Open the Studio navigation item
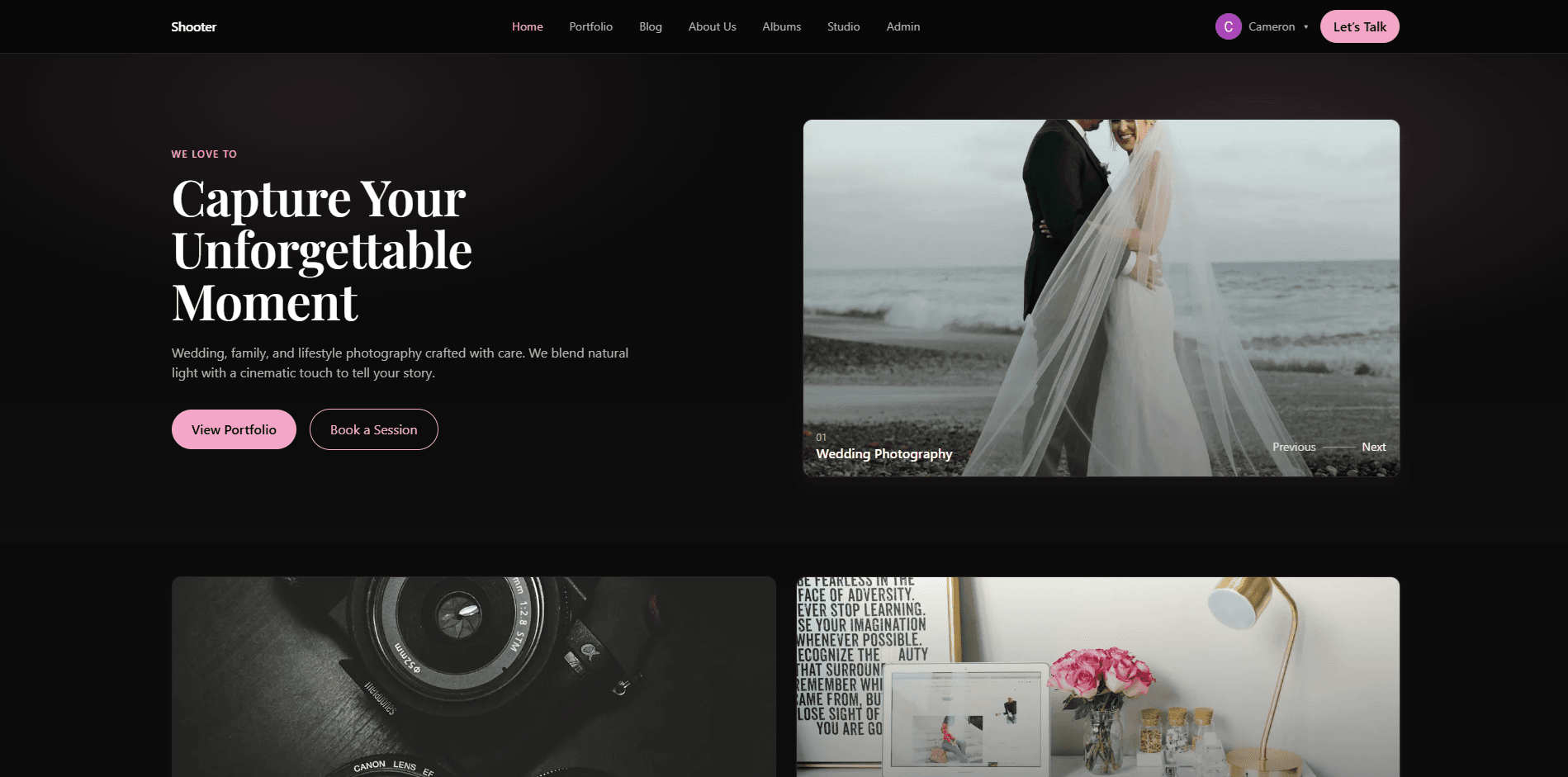1568x777 pixels. pyautogui.click(x=843, y=26)
